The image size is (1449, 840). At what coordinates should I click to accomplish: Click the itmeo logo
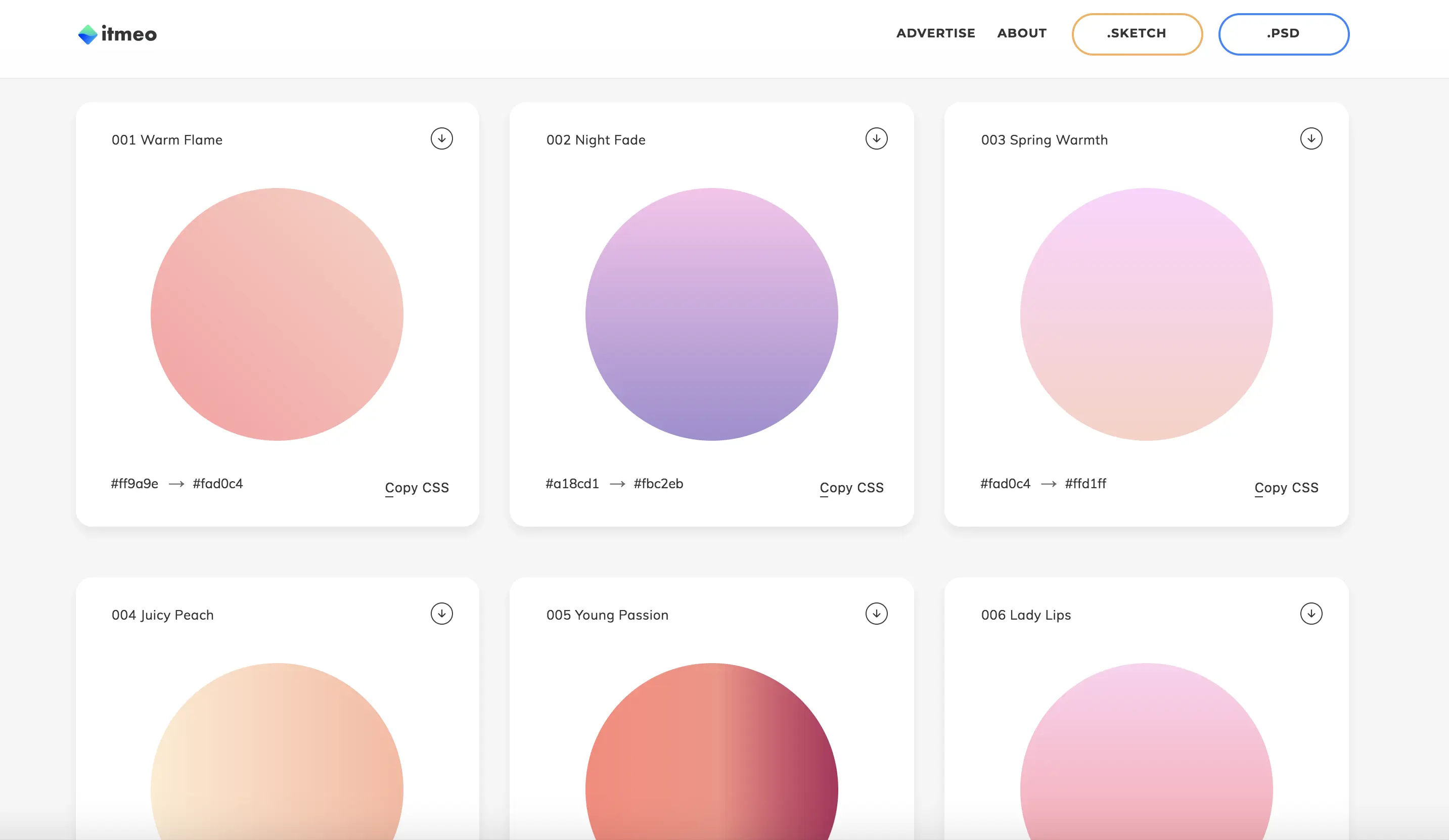click(117, 34)
